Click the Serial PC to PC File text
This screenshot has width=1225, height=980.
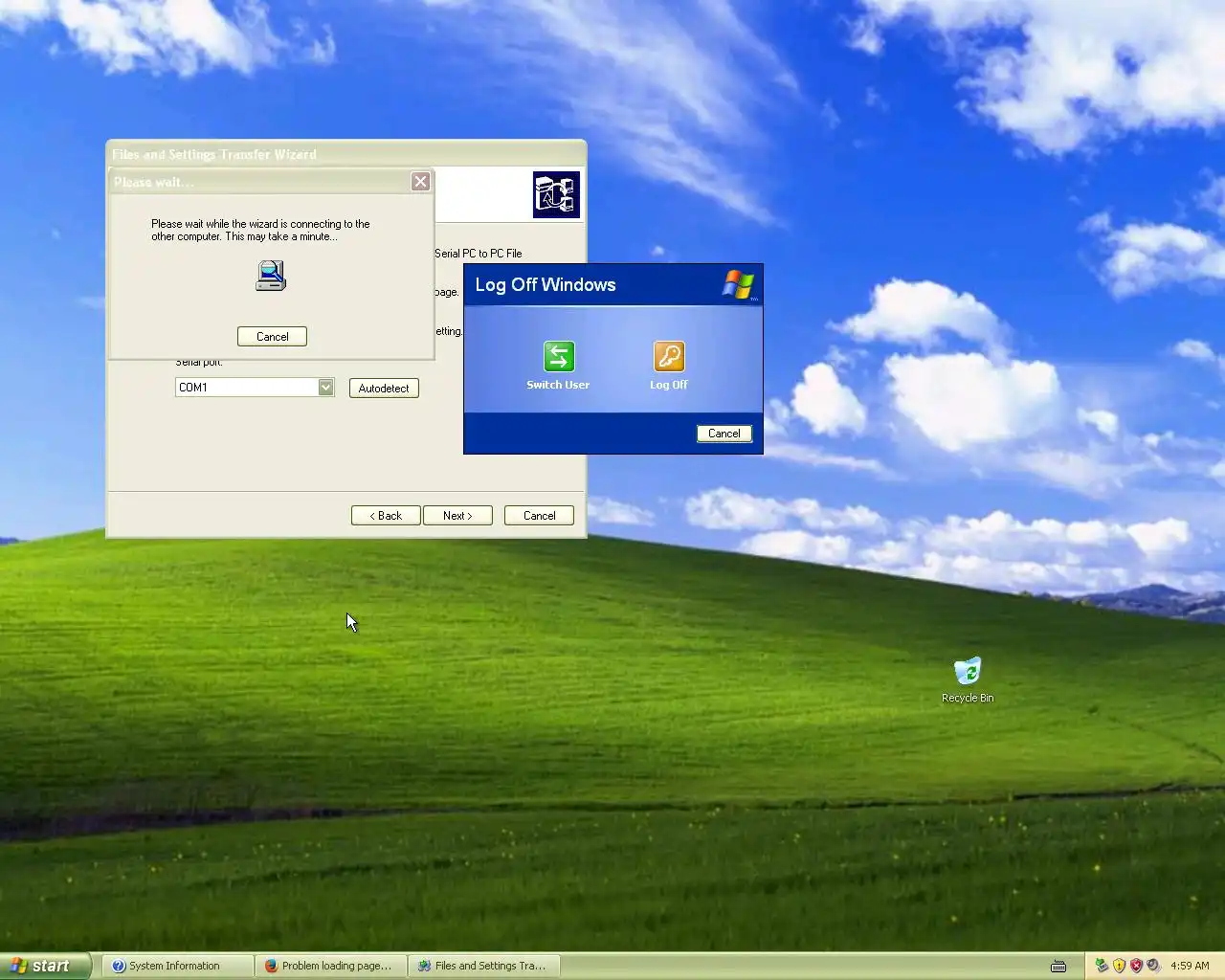(x=479, y=254)
